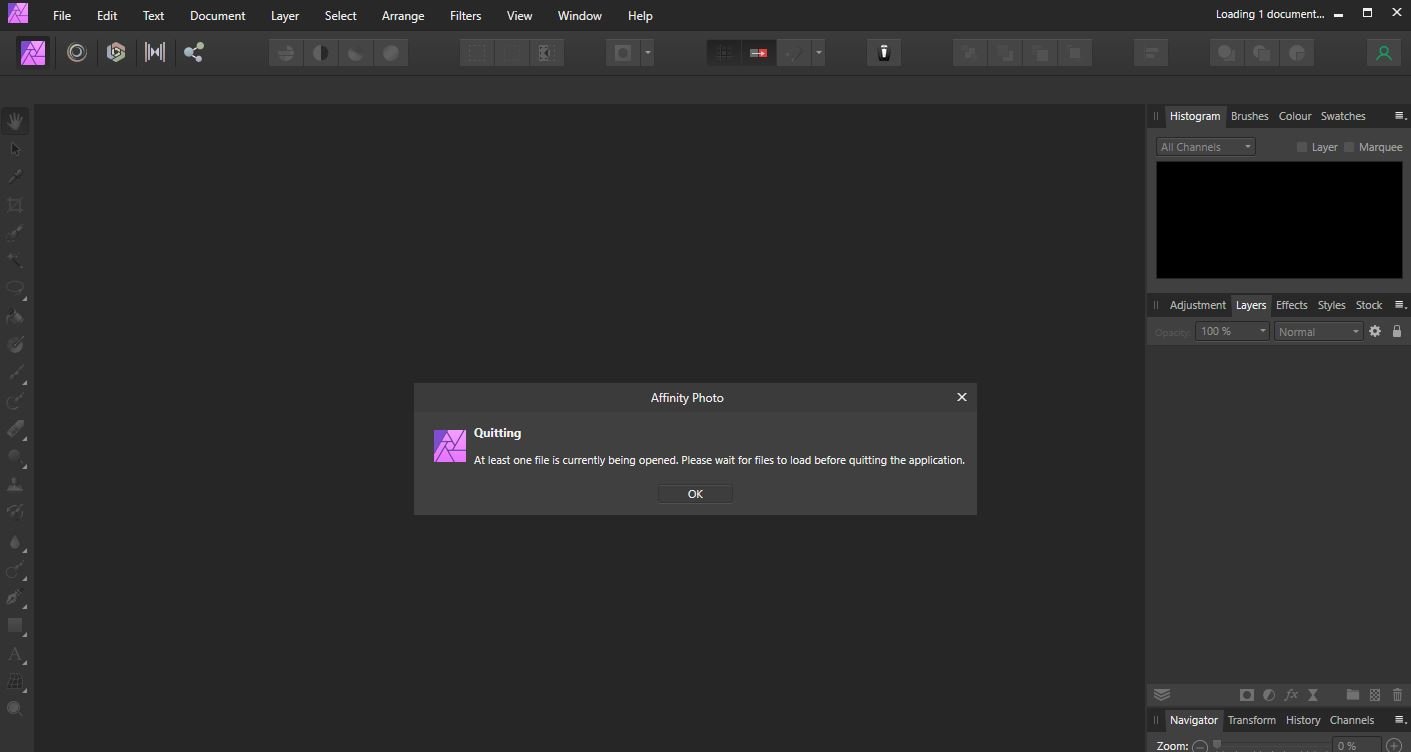The image size is (1411, 752).
Task: Switch to the Develop Persona
Action: [x=116, y=53]
